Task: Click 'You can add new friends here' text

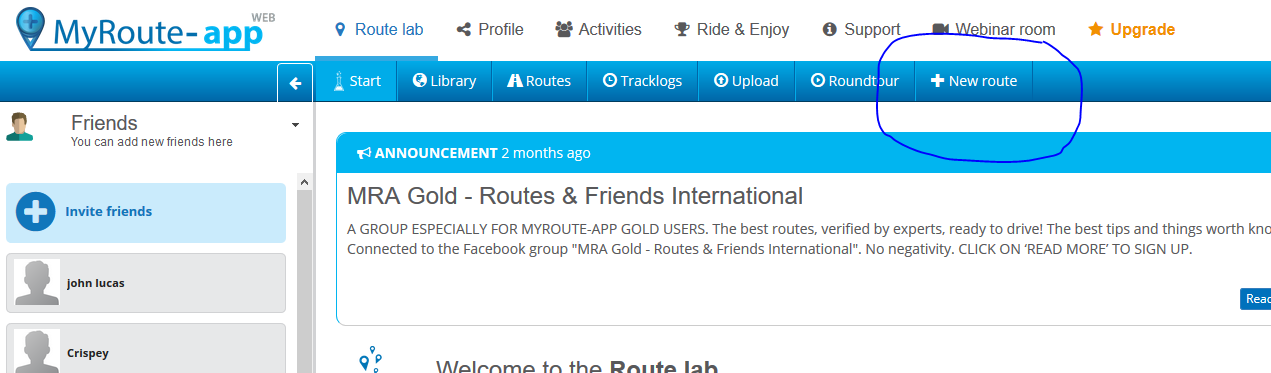Action: tap(152, 142)
